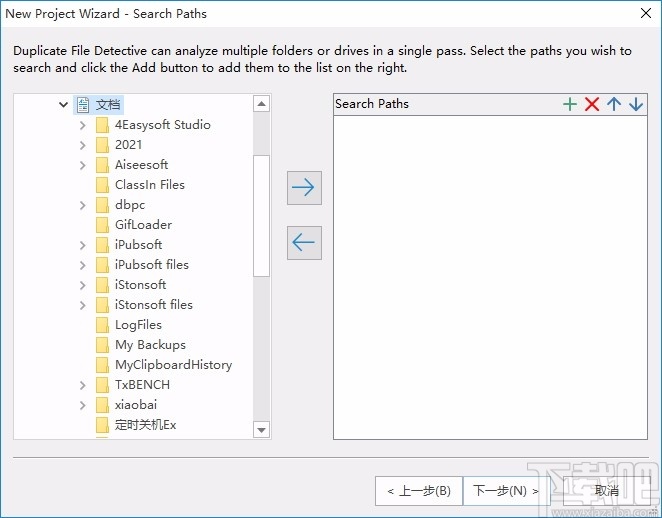Expand the 2021 folder node
This screenshot has height=518, width=662.
click(83, 145)
